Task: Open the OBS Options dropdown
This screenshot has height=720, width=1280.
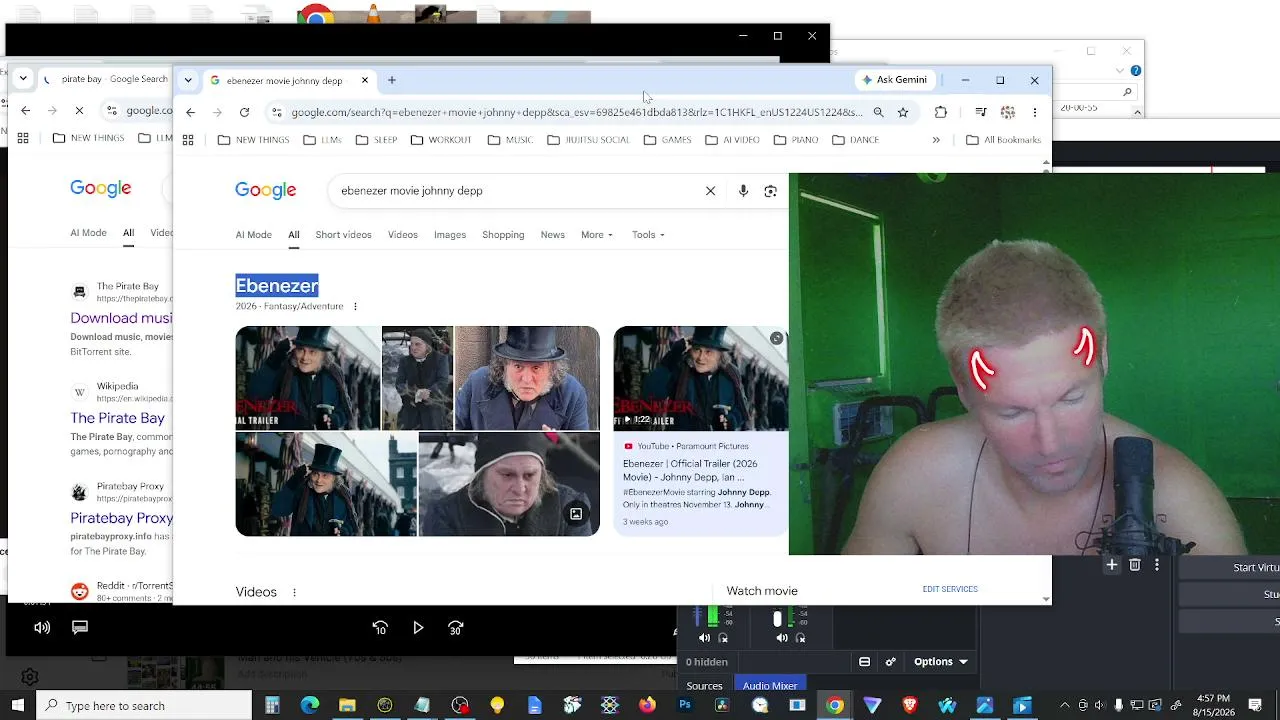Action: pos(941,662)
